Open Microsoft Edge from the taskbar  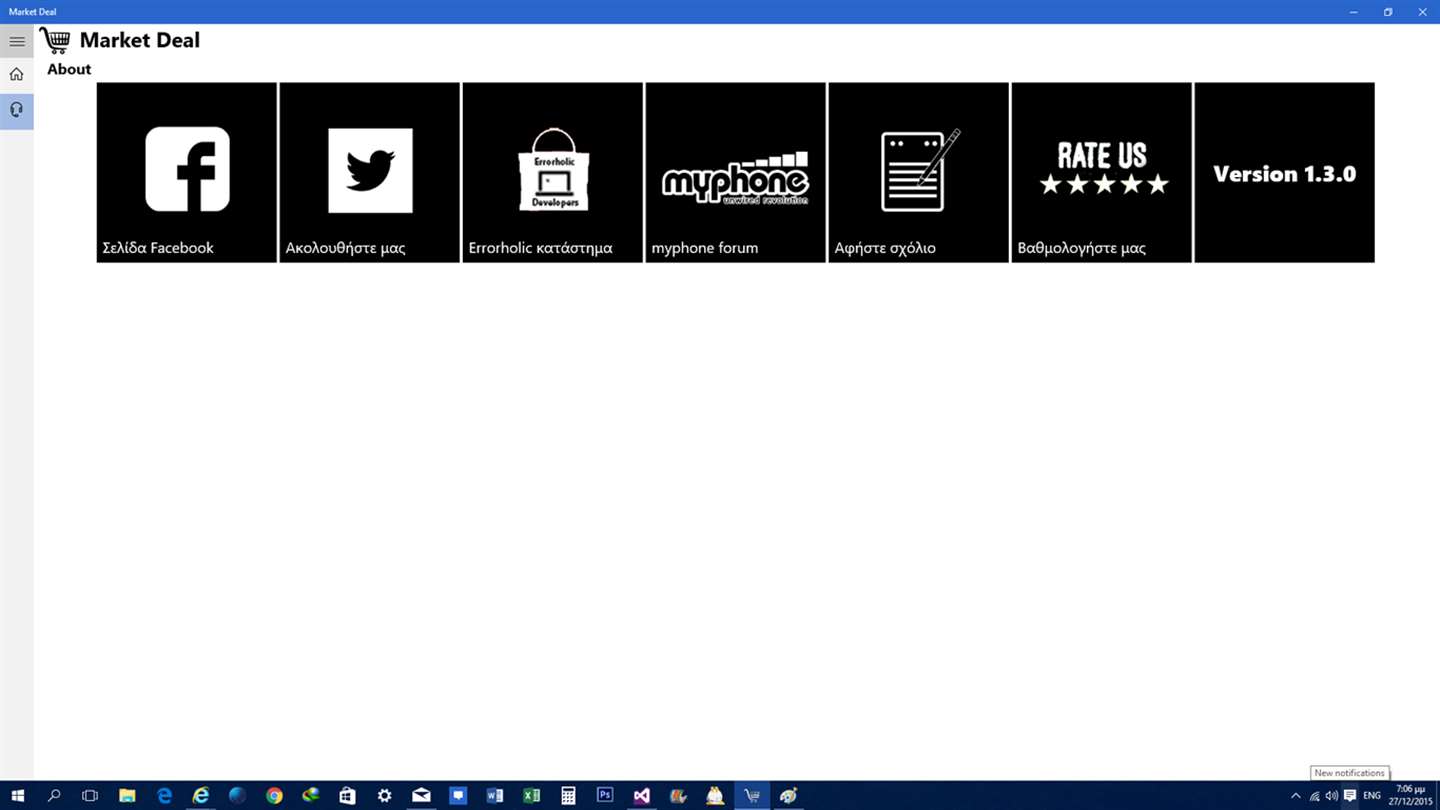[164, 796]
